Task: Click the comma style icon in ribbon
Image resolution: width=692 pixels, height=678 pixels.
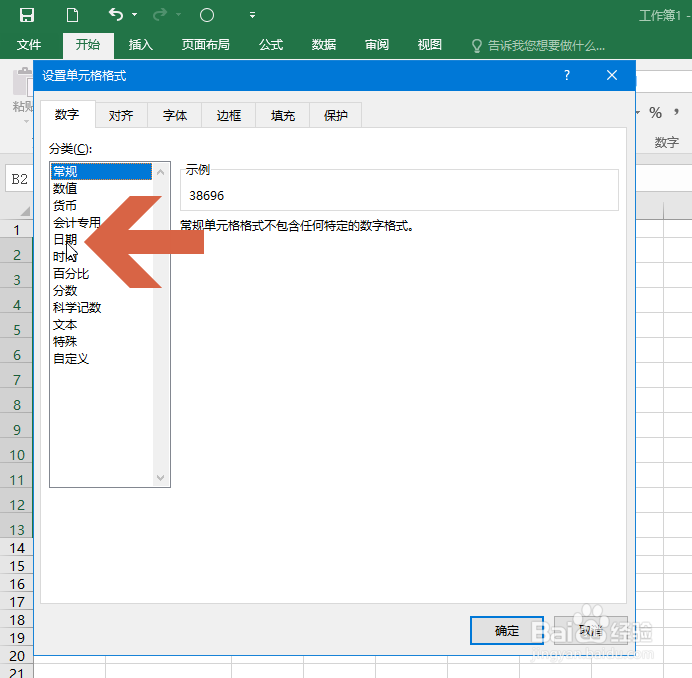Action: point(677,113)
